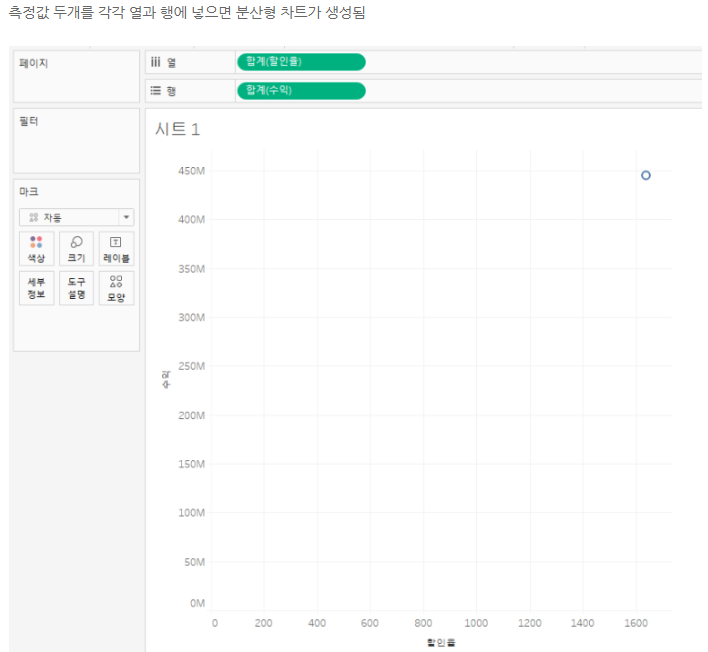Click the 800 x-axis label
This screenshot has width=708, height=652.
[x=423, y=623]
